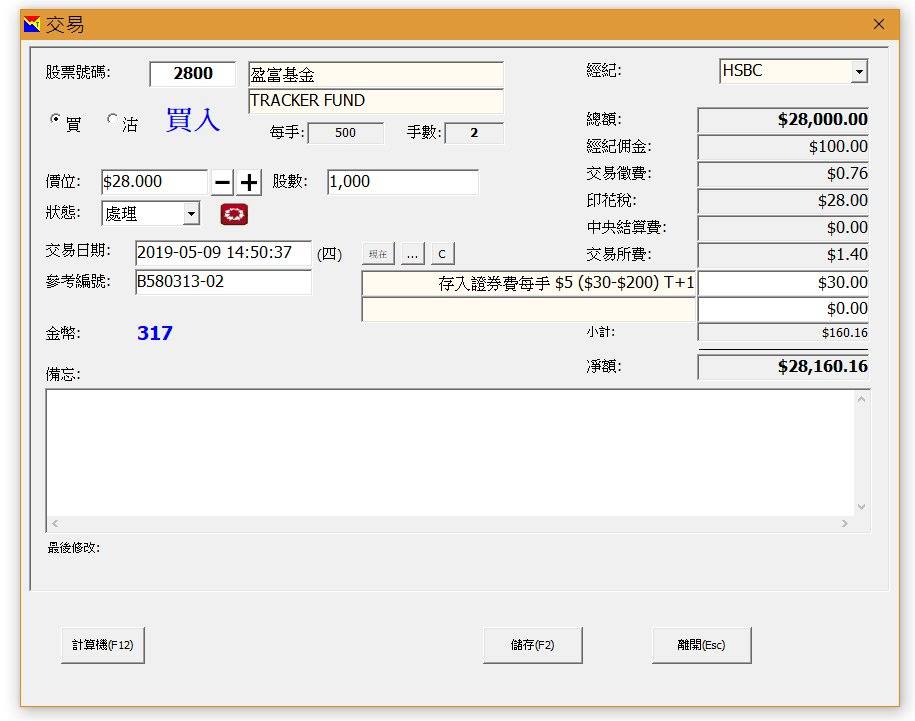
Task: Leave the dialog with 離開(Esc)
Action: [701, 645]
